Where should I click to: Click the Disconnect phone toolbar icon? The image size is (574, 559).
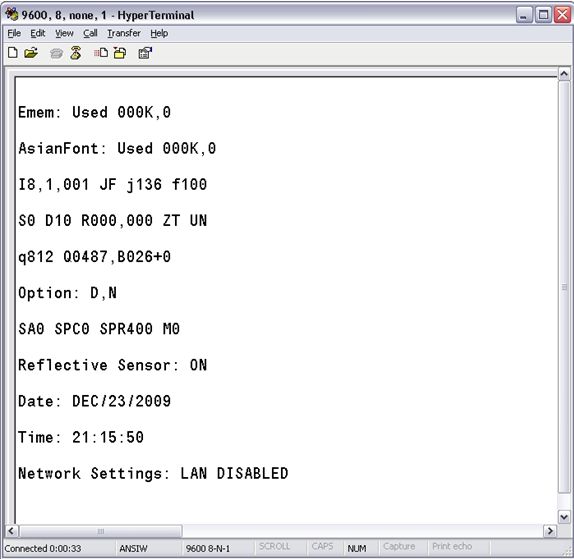coord(76,53)
